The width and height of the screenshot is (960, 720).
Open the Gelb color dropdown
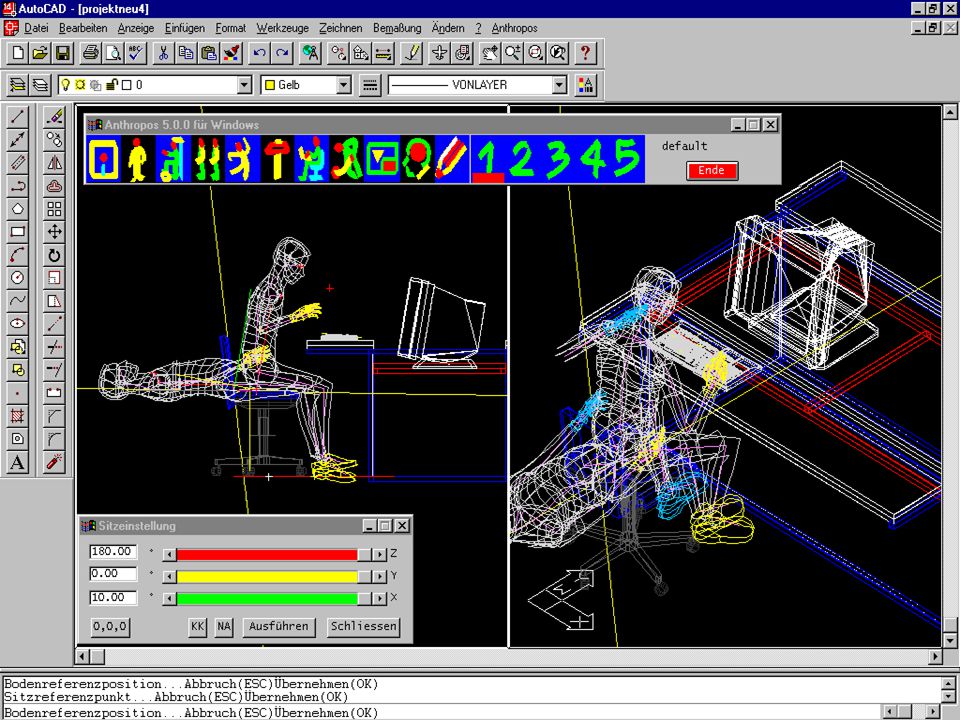(x=344, y=85)
